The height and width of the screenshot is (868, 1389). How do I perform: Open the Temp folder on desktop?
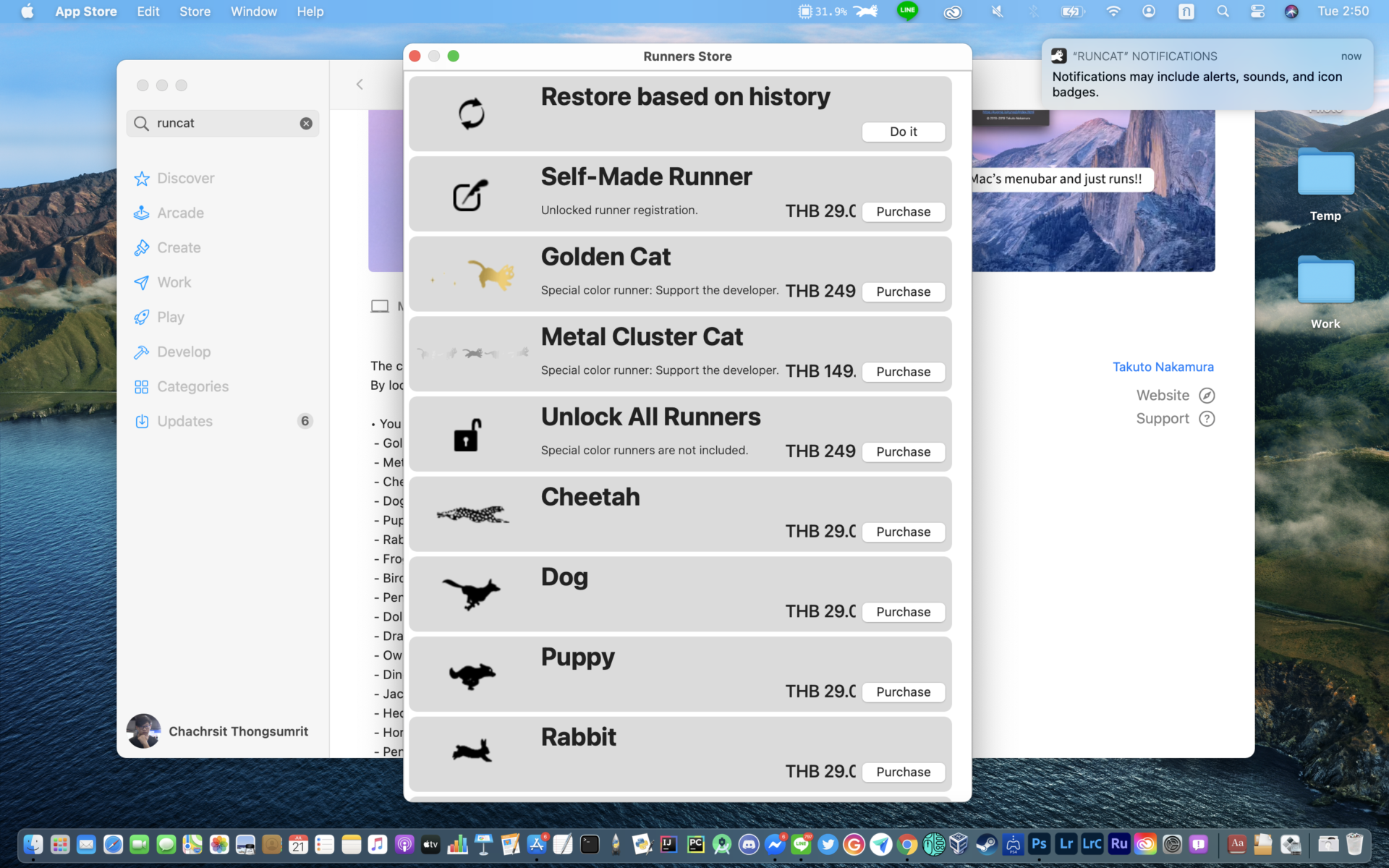coord(1325,184)
